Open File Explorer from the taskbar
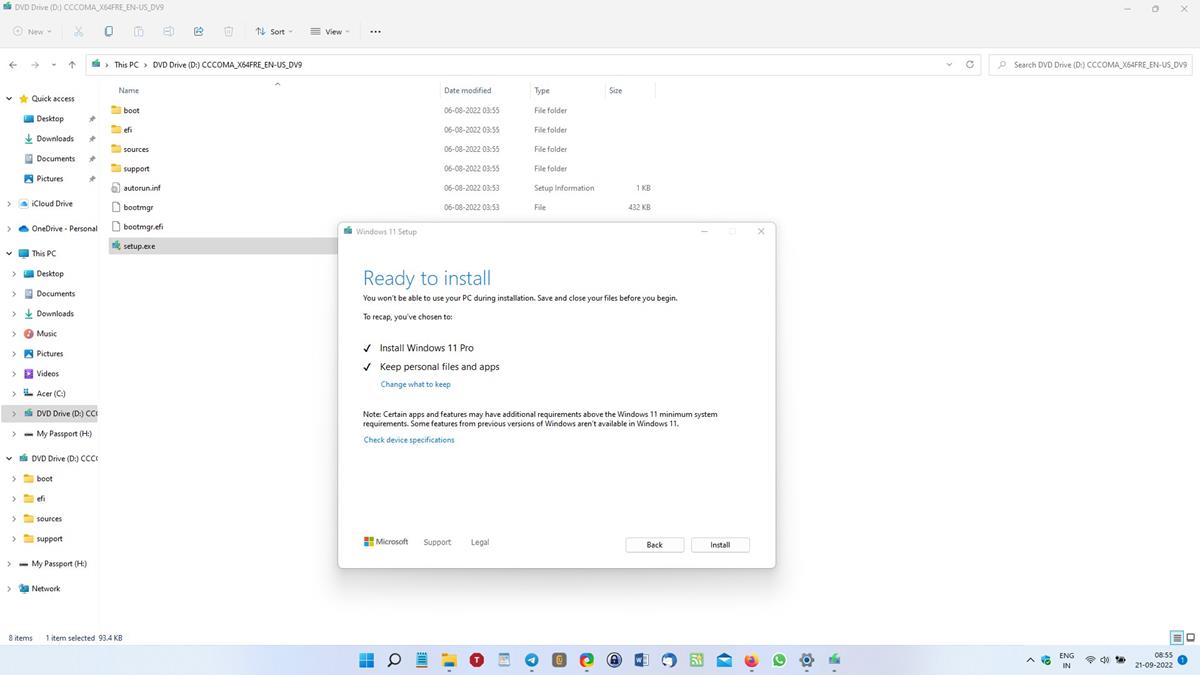The height and width of the screenshot is (675, 1200). [449, 660]
